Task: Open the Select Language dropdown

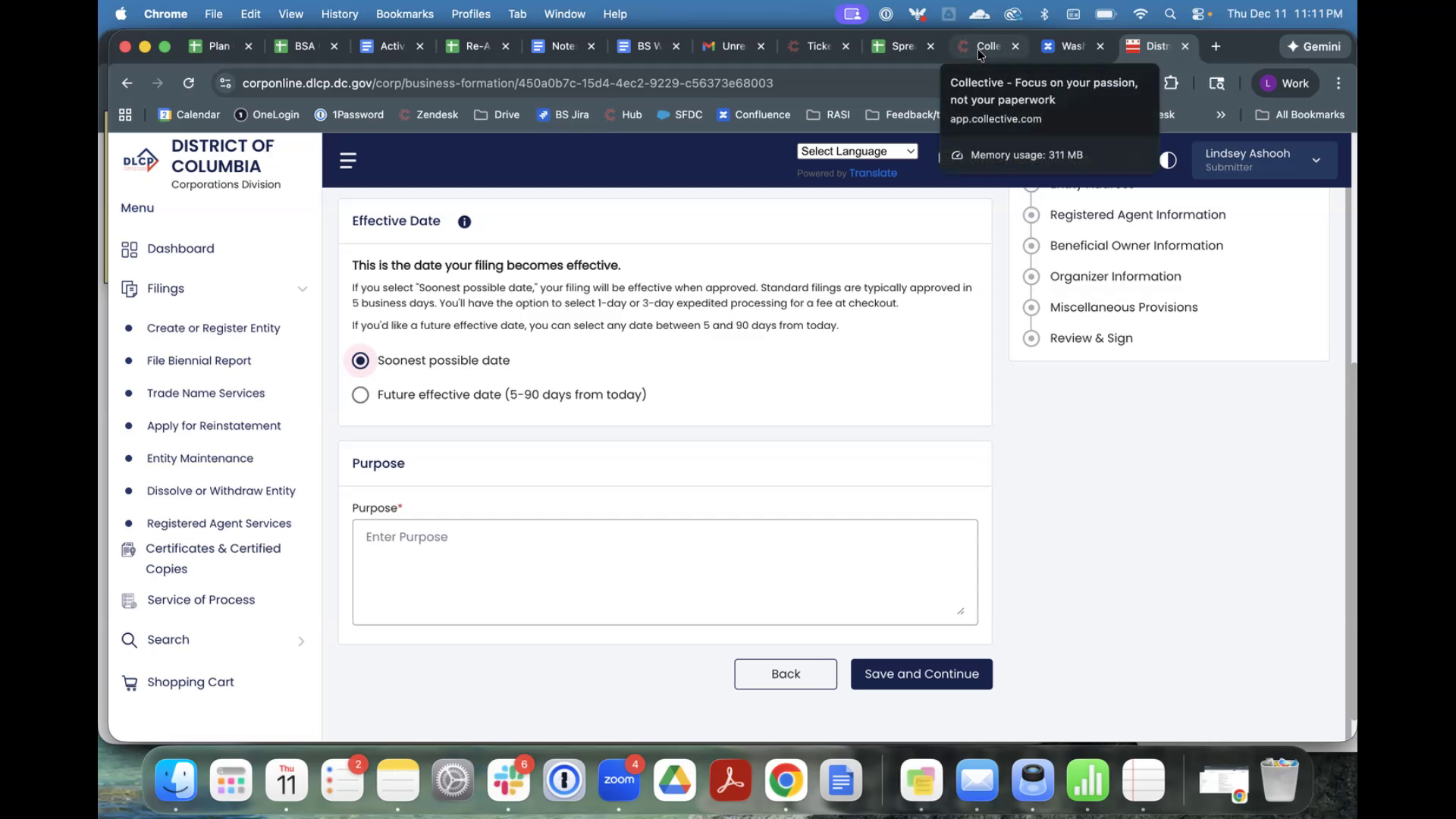Action: click(857, 152)
